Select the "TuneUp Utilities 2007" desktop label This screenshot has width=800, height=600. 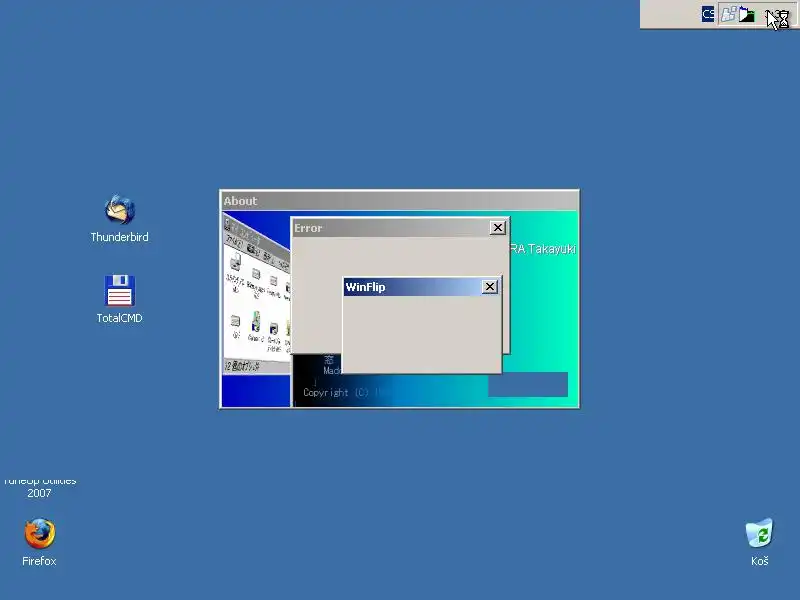[40, 487]
